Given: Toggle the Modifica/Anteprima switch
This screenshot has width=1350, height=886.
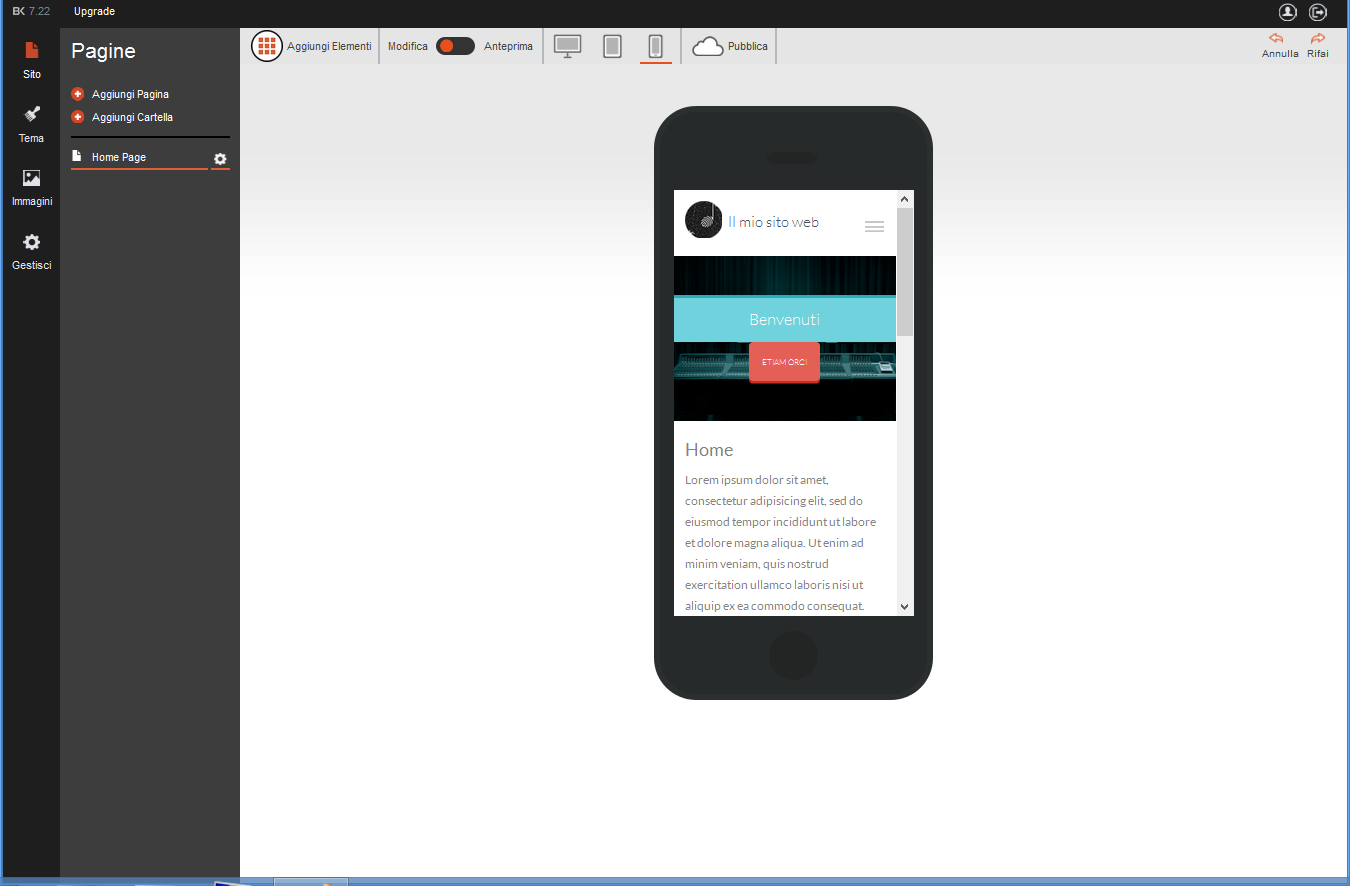Looking at the screenshot, I should [455, 46].
